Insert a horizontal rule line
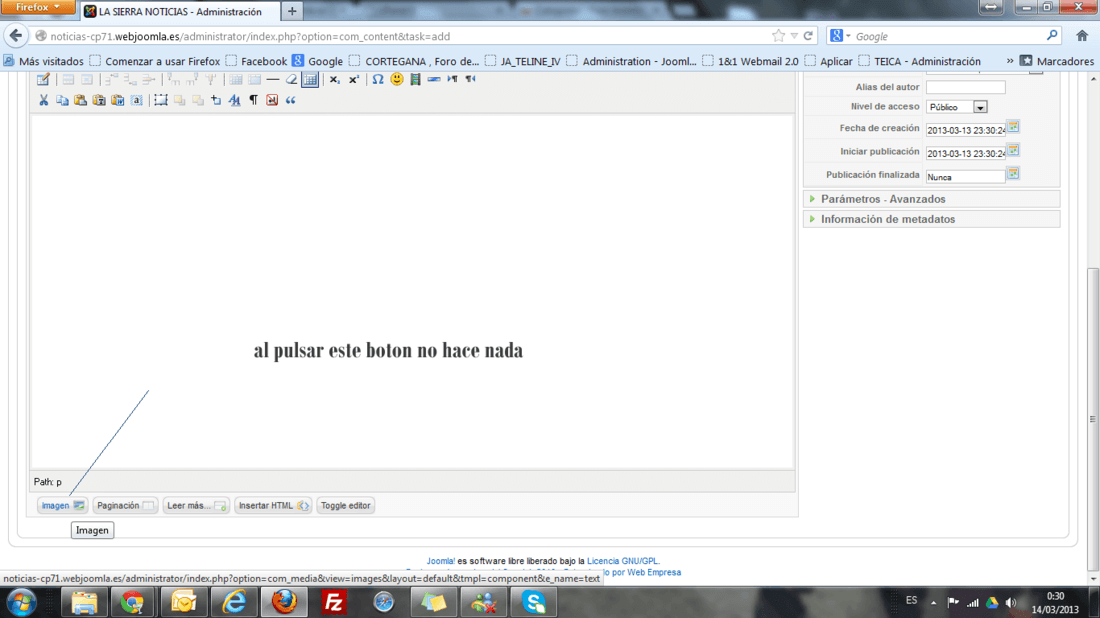This screenshot has width=1100, height=618. [x=273, y=79]
